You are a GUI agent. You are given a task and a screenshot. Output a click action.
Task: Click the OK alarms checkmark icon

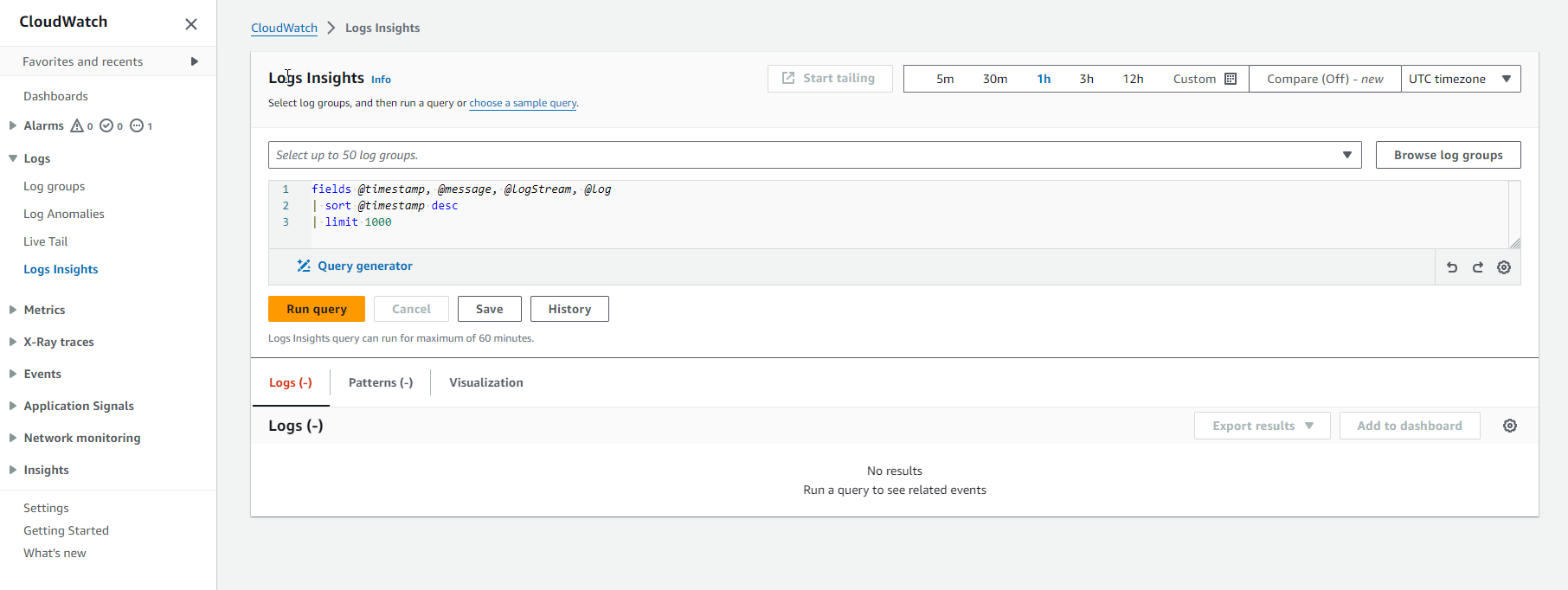[x=106, y=125]
